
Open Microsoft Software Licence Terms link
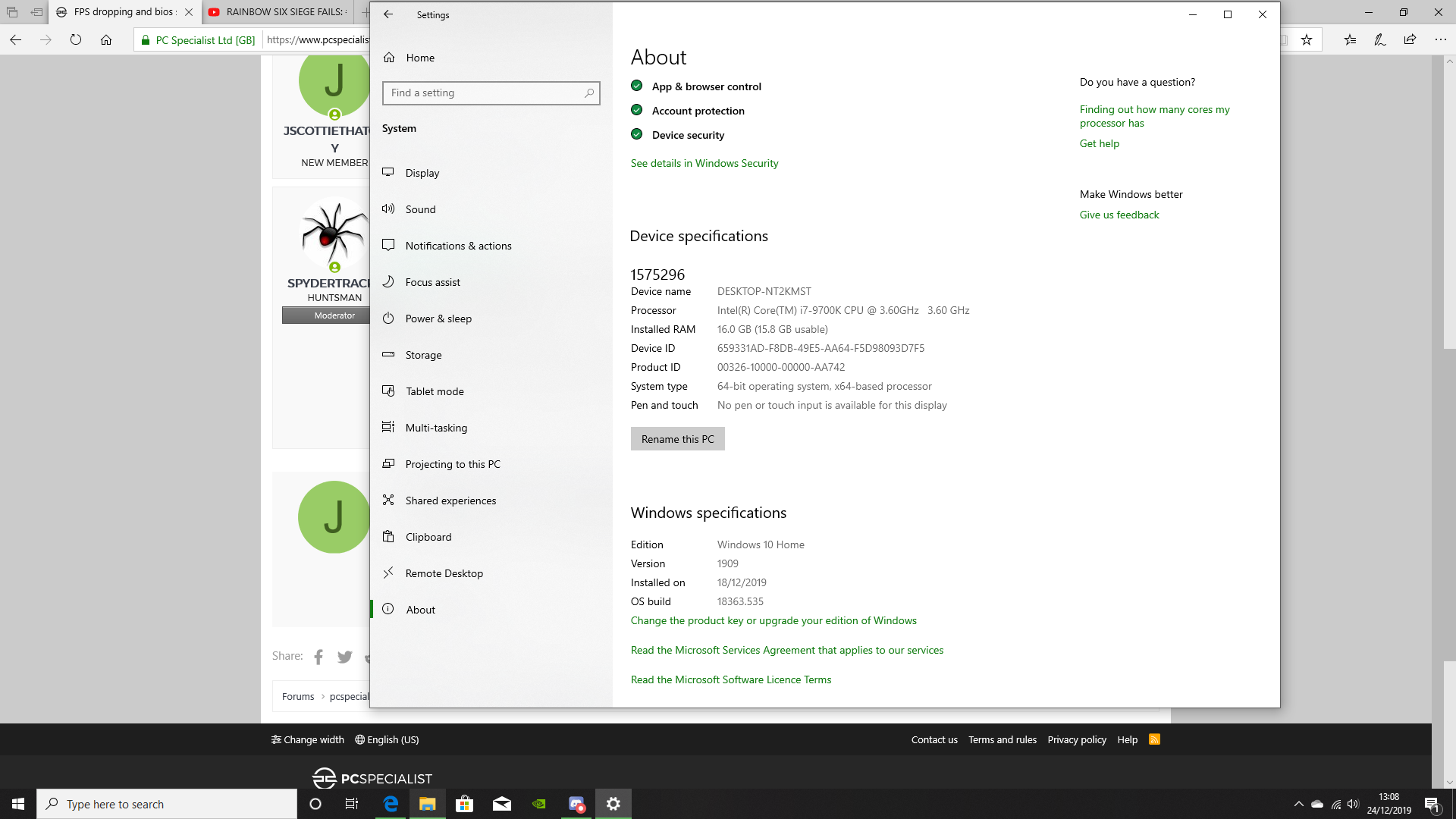(x=731, y=679)
